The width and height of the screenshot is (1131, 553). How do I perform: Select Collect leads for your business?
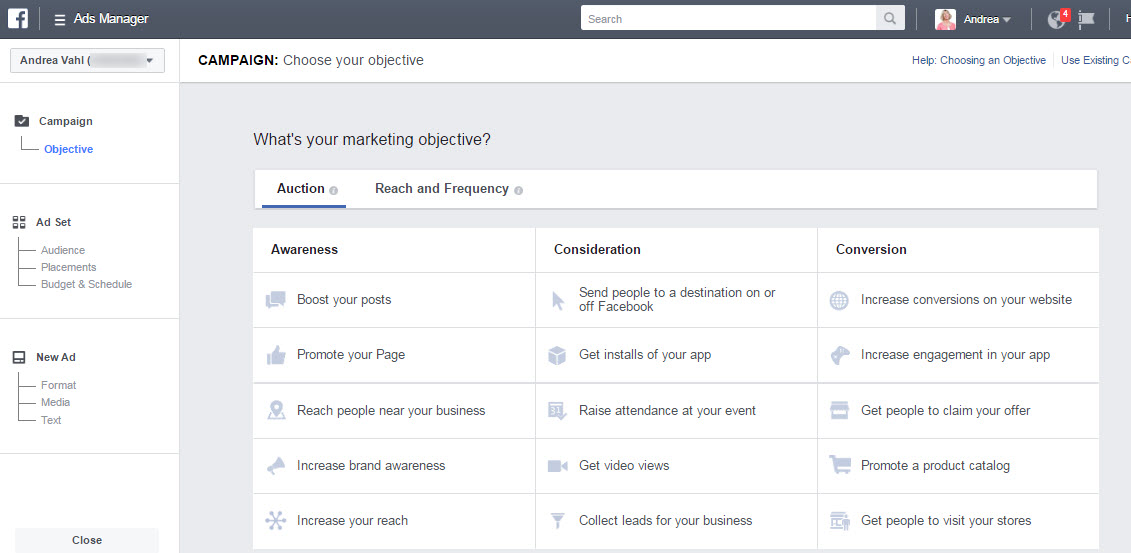tap(665, 521)
